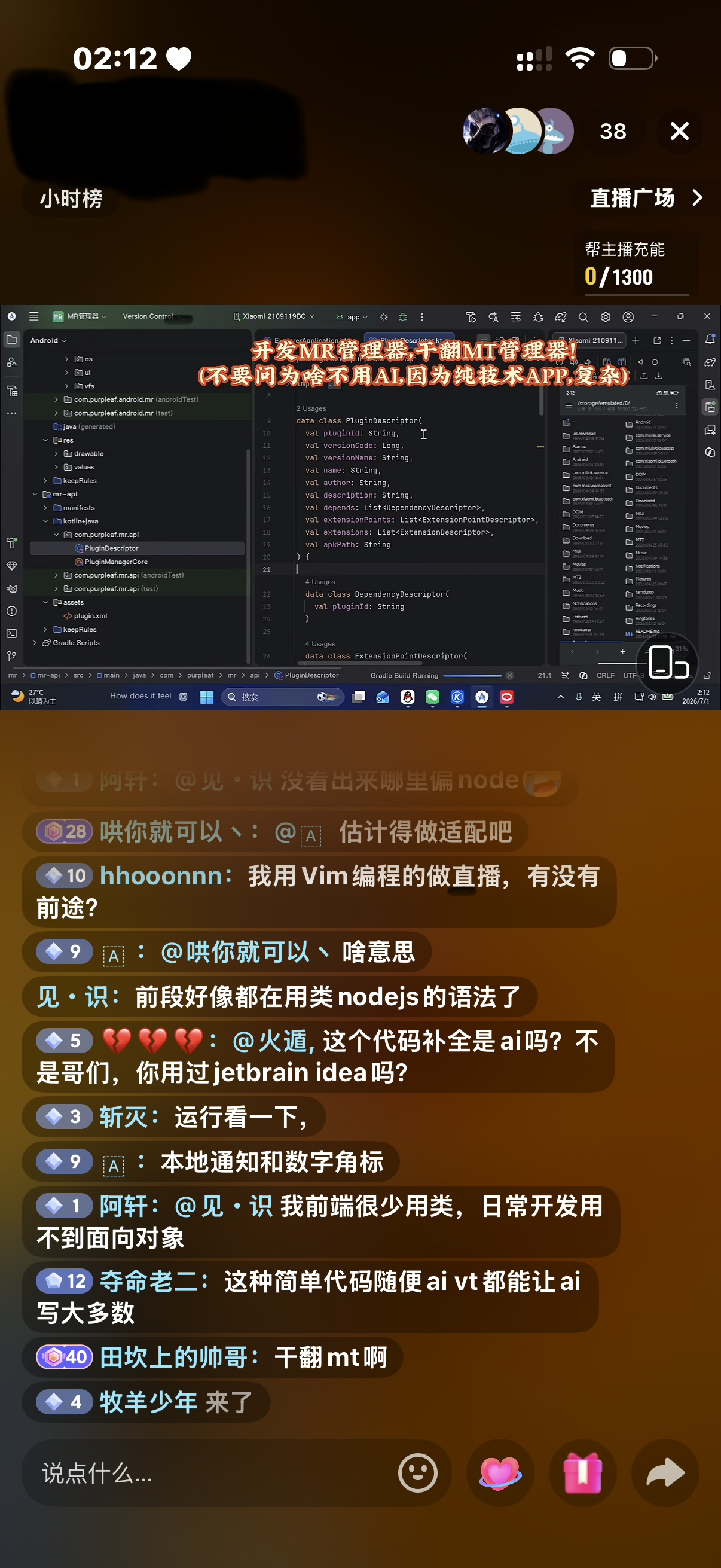Send a heart like to the stream

point(500,1472)
